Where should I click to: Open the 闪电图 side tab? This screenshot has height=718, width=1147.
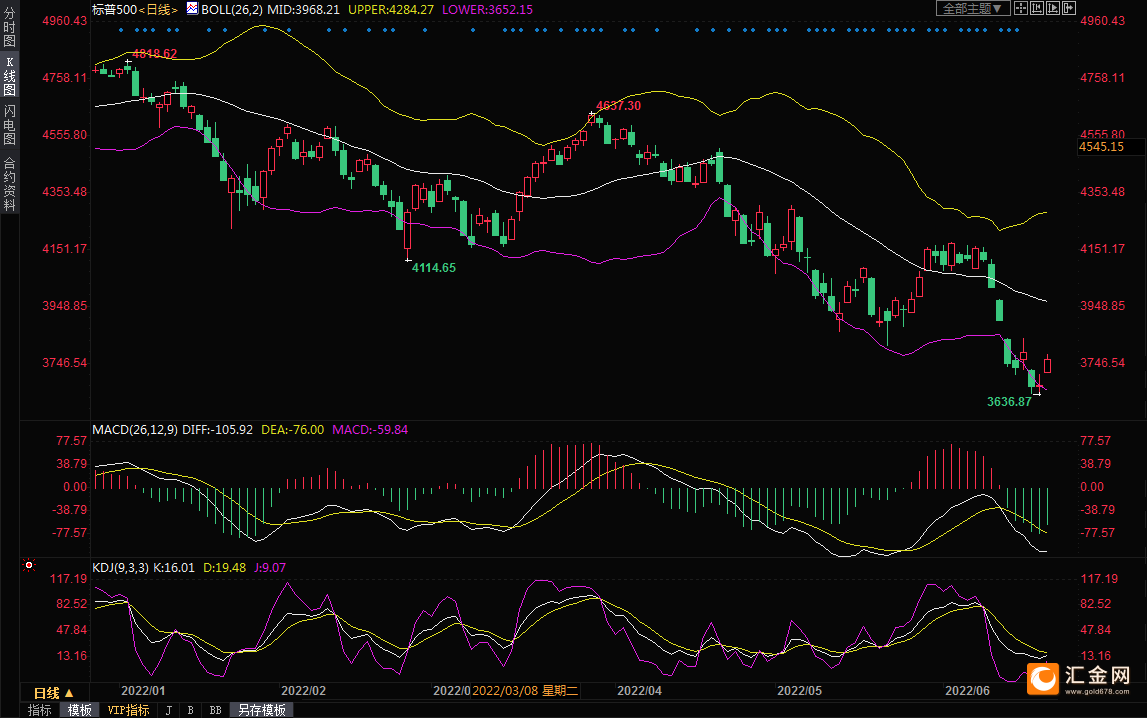[9, 126]
